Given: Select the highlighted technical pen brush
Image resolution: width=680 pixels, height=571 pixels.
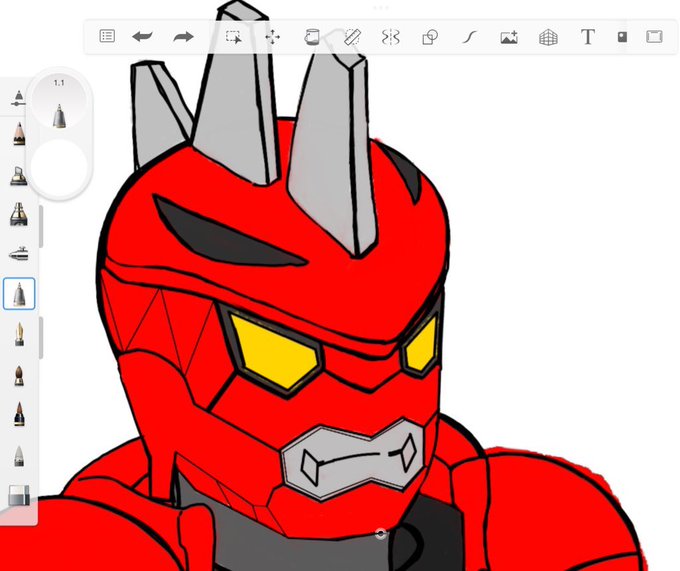Looking at the screenshot, I should pos(19,294).
